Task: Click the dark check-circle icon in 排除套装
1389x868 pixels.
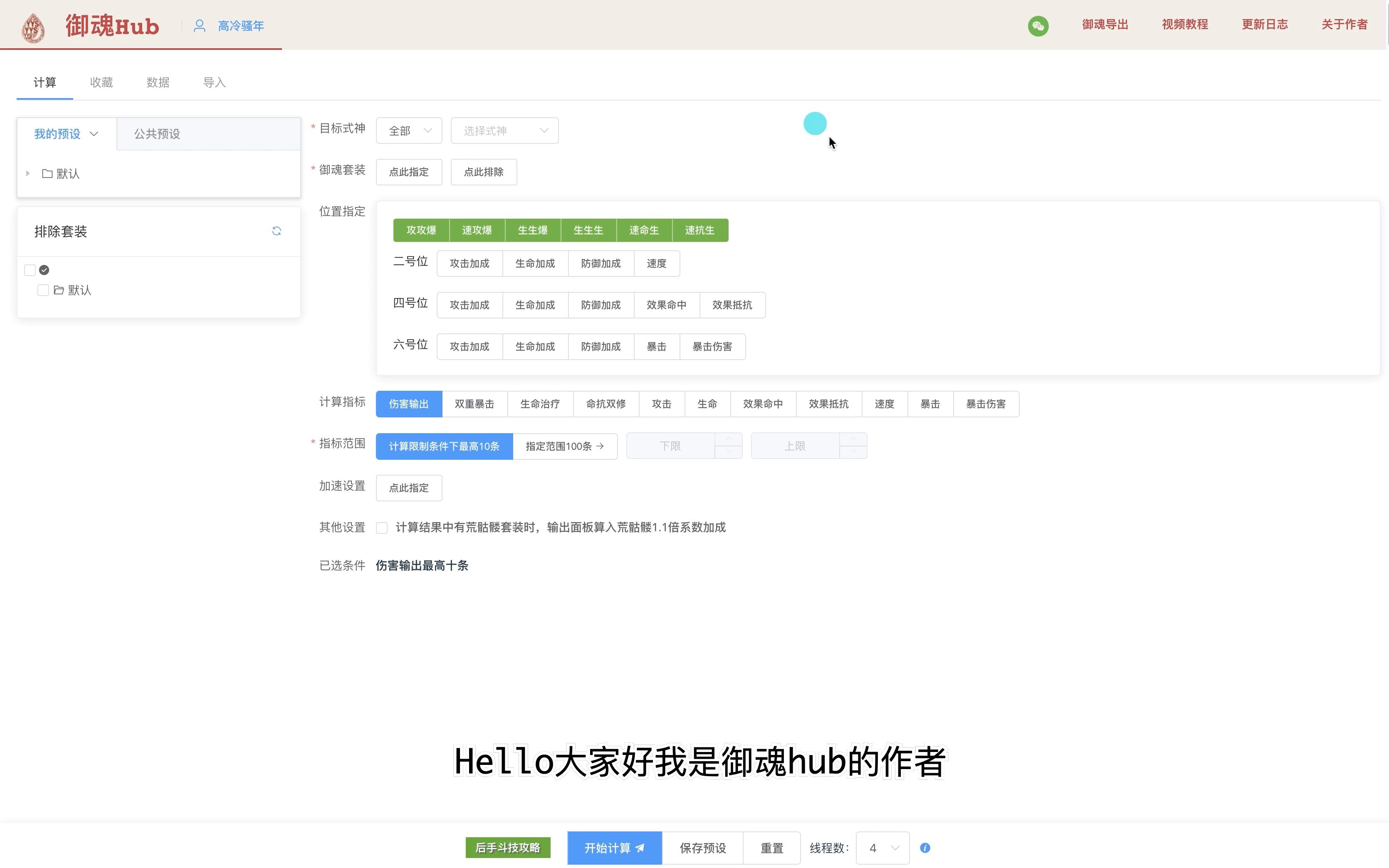Action: 44,270
